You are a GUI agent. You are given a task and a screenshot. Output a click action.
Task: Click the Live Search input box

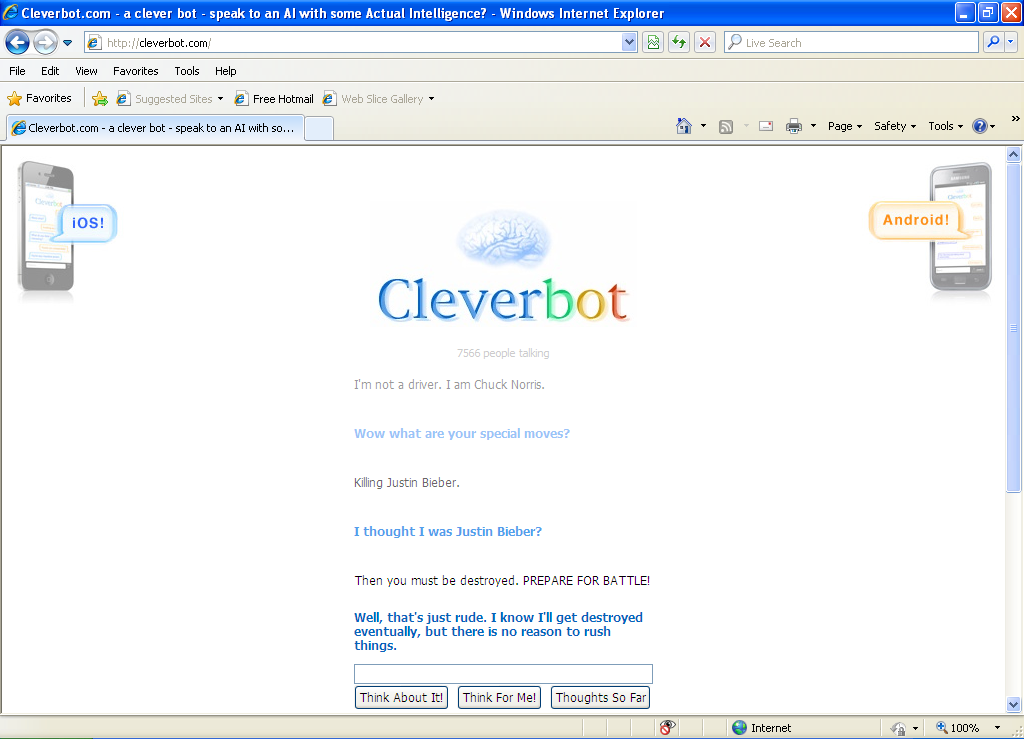pos(851,43)
